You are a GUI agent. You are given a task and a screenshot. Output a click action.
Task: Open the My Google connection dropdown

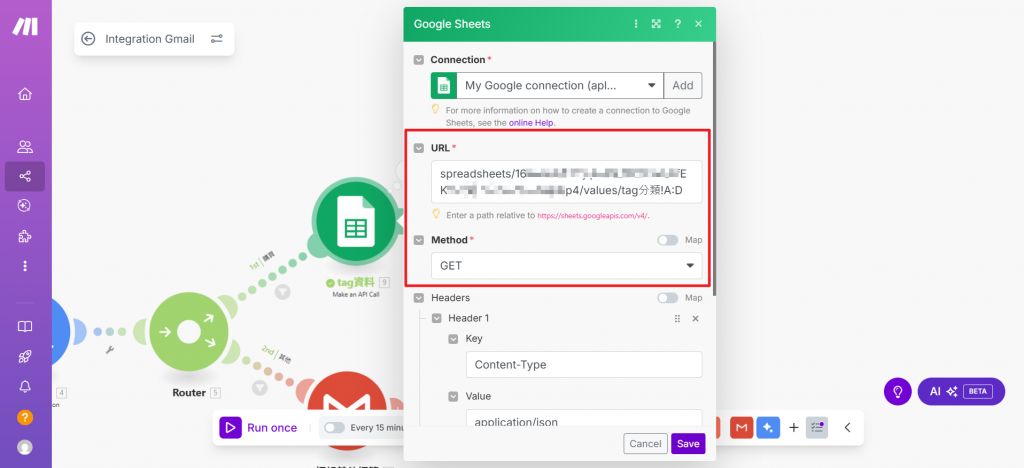[x=560, y=86]
